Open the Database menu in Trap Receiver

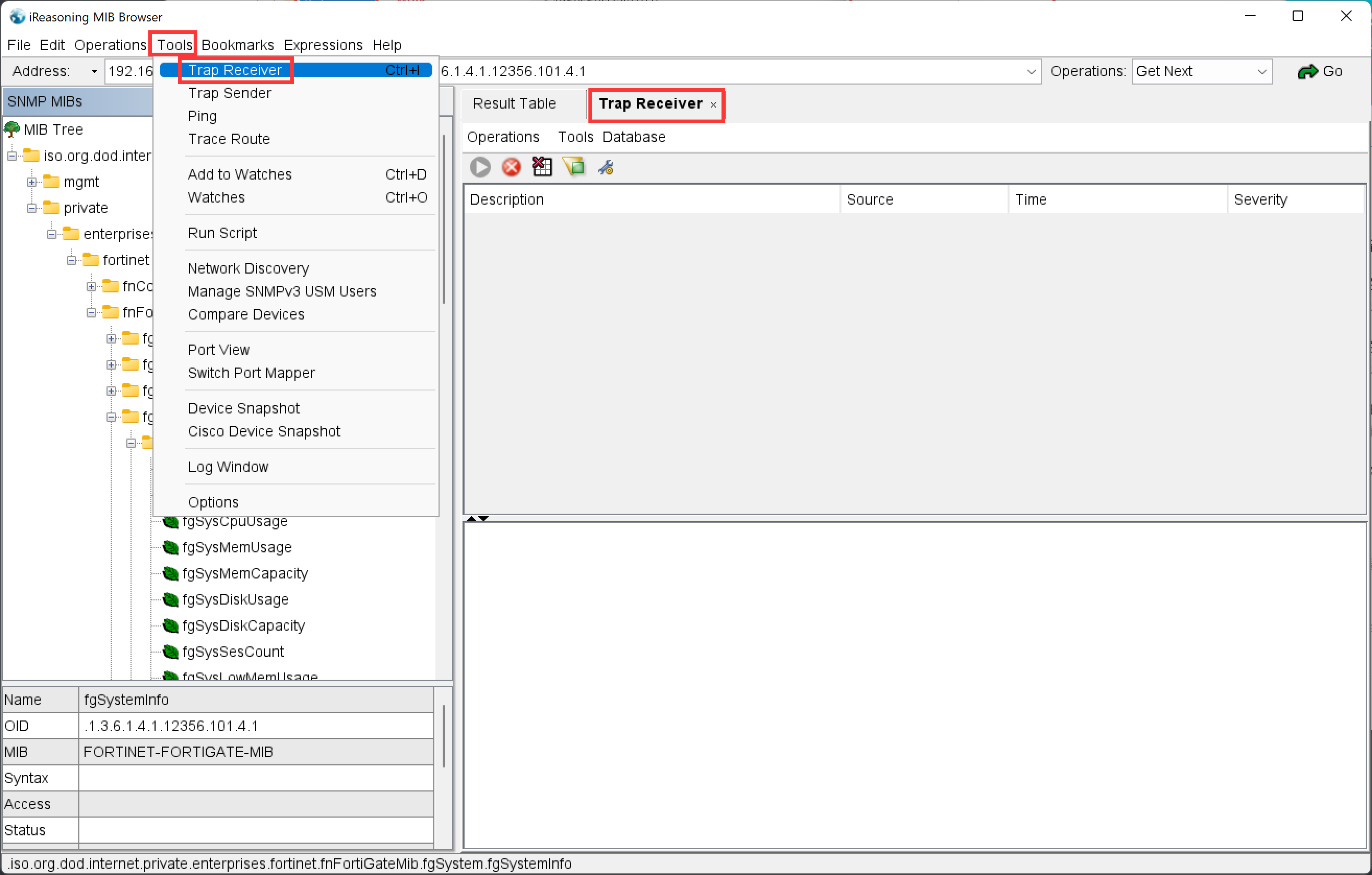634,137
